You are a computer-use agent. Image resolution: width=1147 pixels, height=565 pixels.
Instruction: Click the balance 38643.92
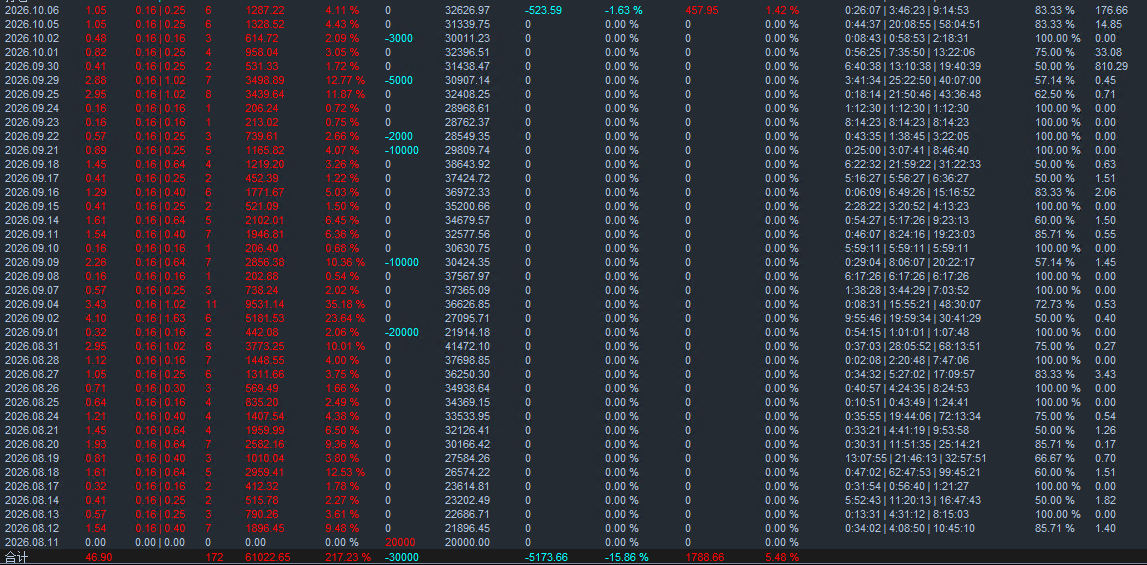tap(467, 164)
